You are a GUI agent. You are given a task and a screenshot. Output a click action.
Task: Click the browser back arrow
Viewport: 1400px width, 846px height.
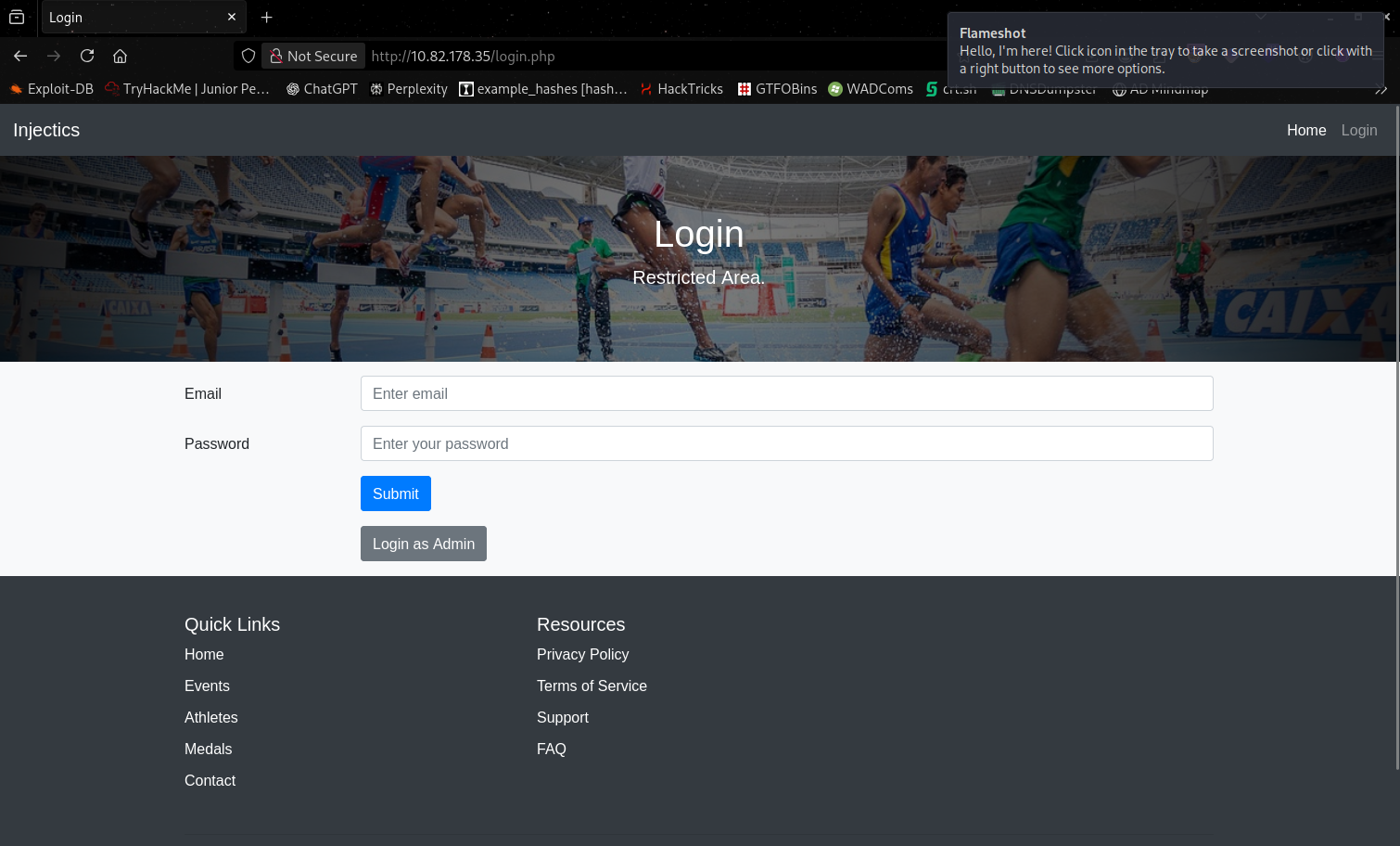coord(20,56)
